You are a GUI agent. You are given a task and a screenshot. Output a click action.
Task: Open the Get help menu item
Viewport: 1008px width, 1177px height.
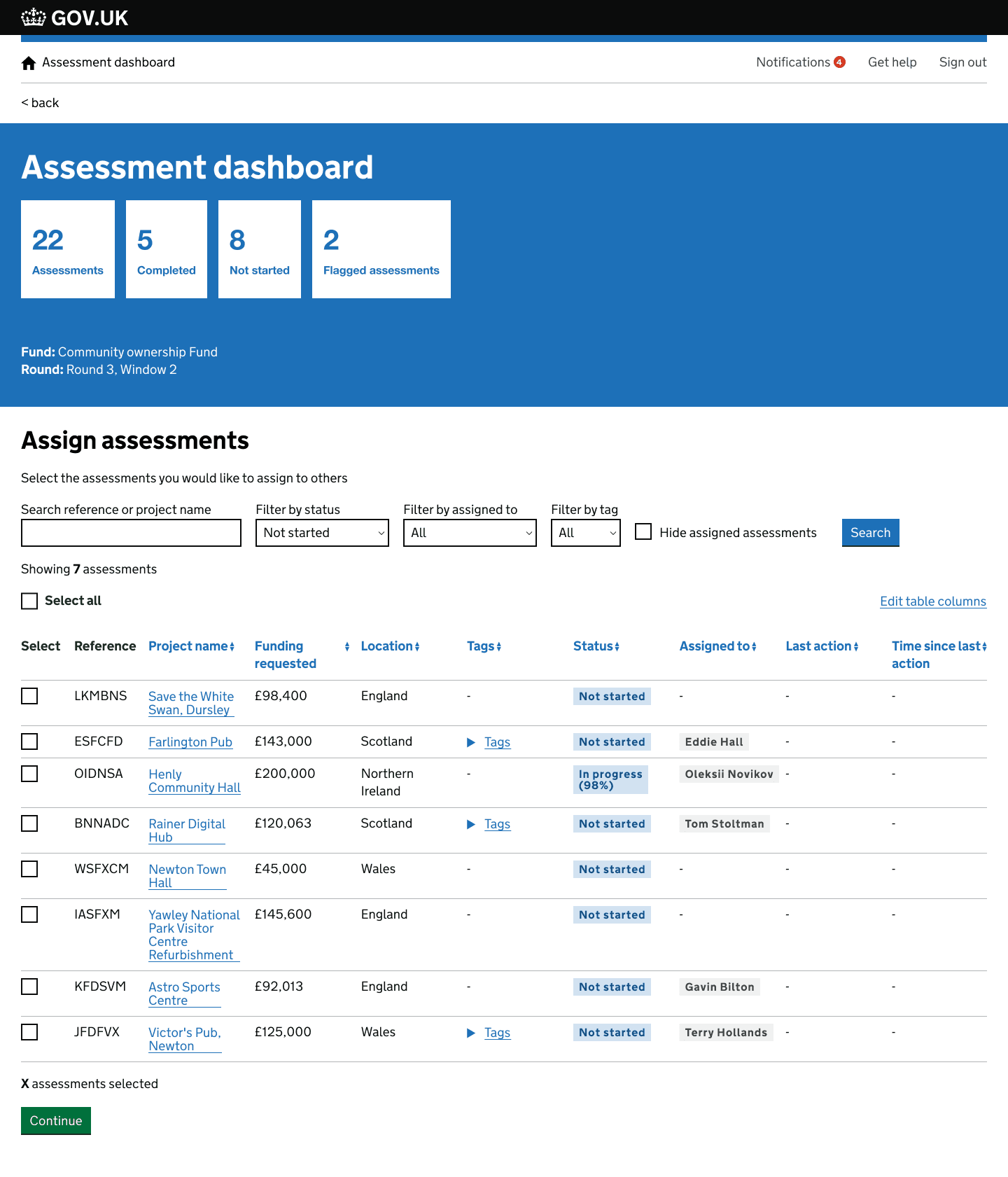tap(892, 62)
